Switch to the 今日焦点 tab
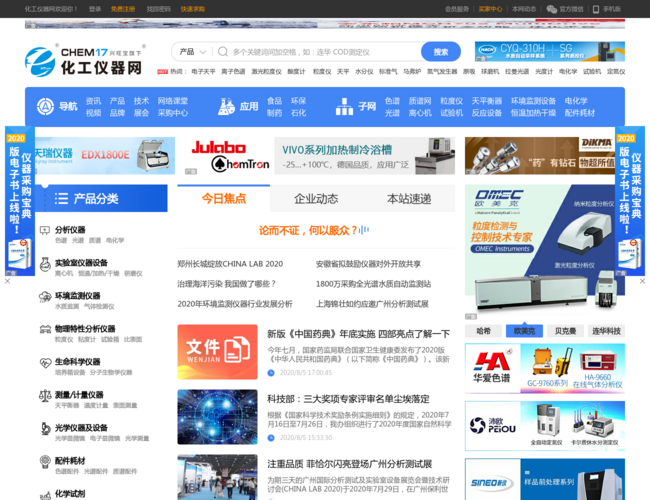This screenshot has height=500, width=650. point(224,199)
